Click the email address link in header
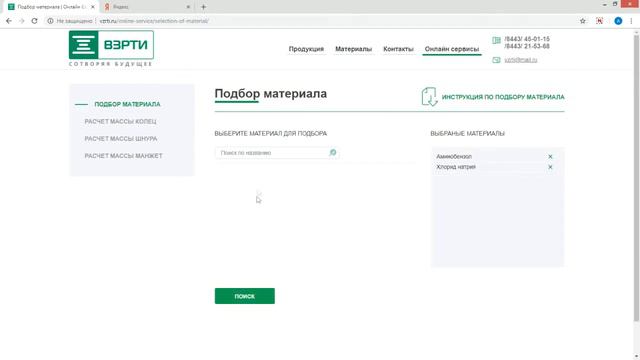 click(x=520, y=60)
